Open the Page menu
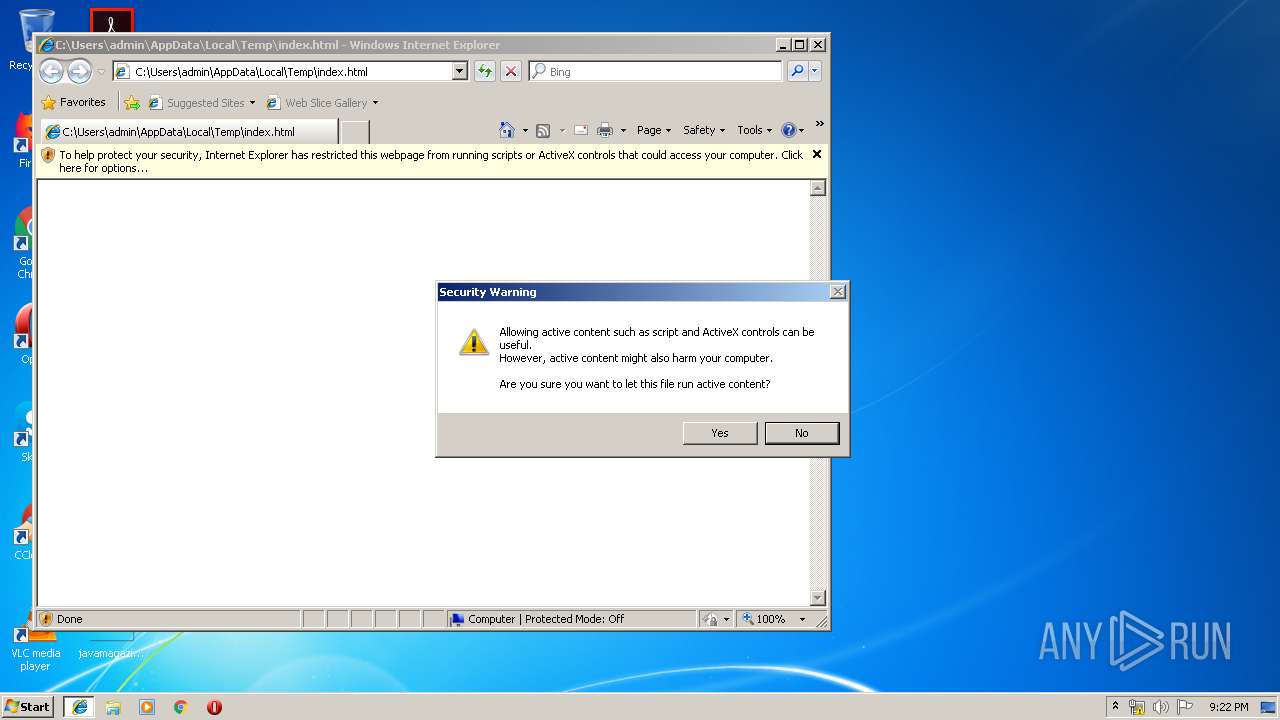This screenshot has height=720, width=1280. click(x=654, y=130)
